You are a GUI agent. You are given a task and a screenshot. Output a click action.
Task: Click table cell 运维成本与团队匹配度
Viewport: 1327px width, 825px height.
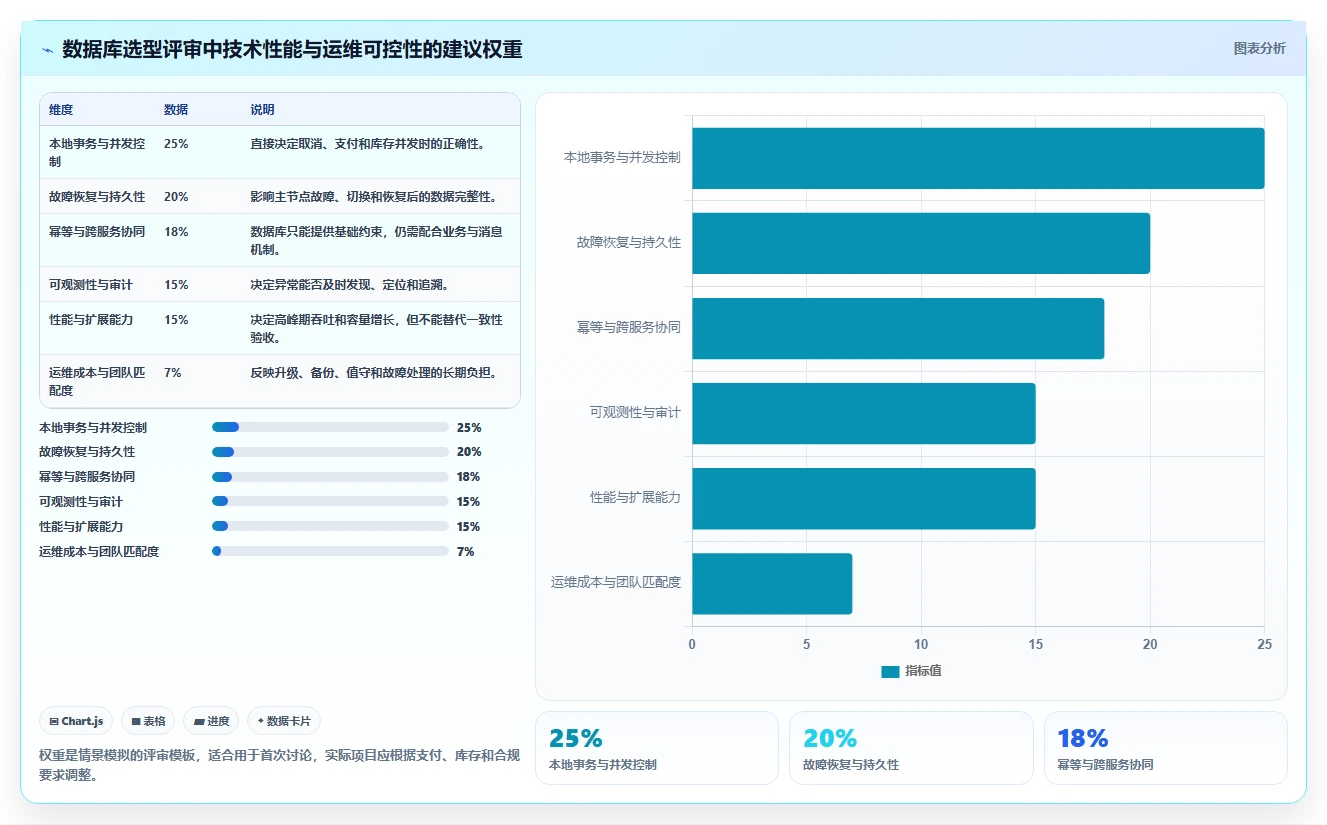tap(98, 381)
